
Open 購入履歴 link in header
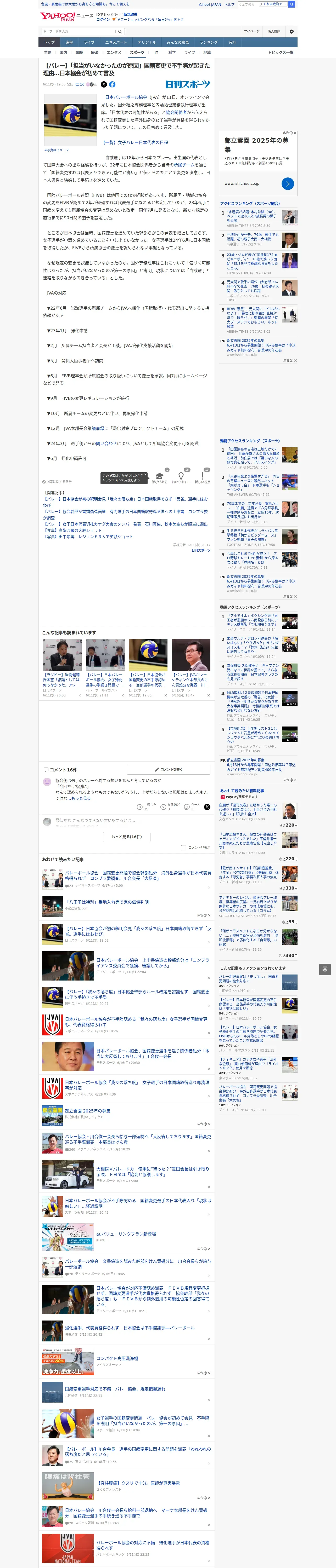pyautogui.click(x=274, y=32)
